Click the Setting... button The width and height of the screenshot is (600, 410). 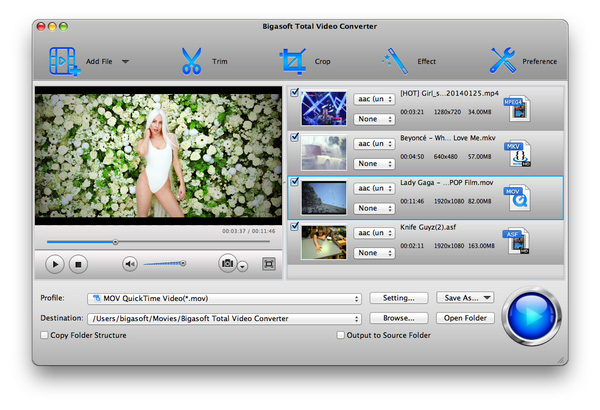pos(399,298)
